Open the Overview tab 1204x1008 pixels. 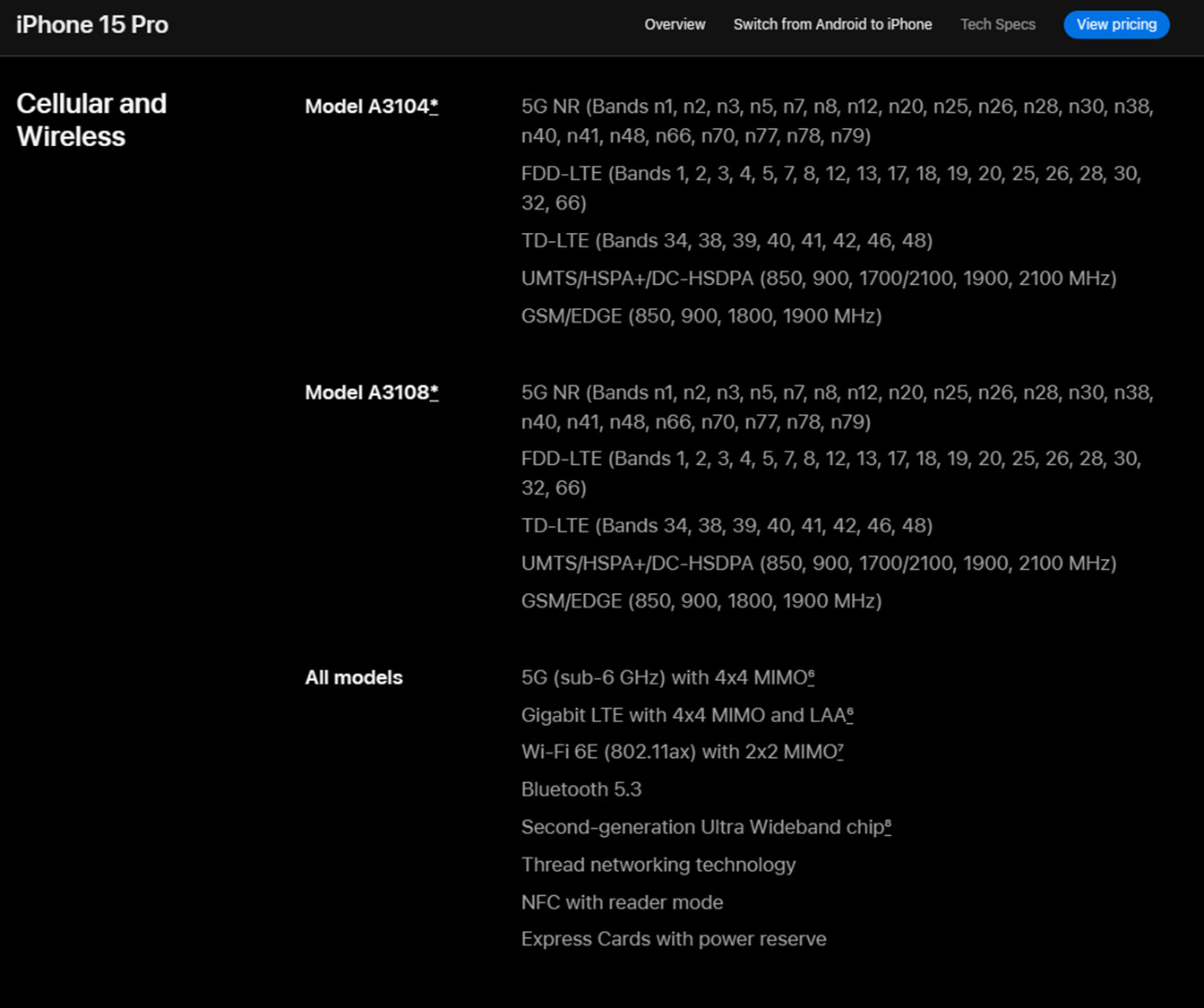[675, 24]
